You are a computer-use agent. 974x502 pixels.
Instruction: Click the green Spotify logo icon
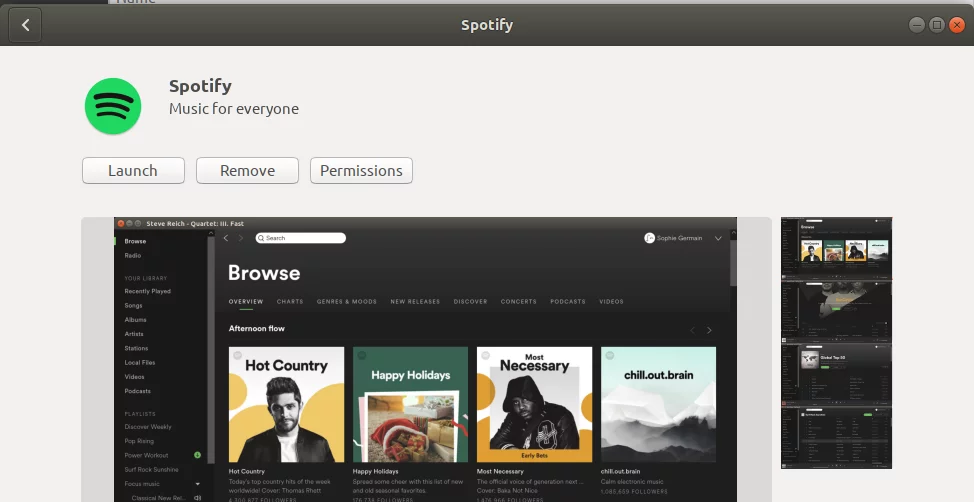(113, 106)
